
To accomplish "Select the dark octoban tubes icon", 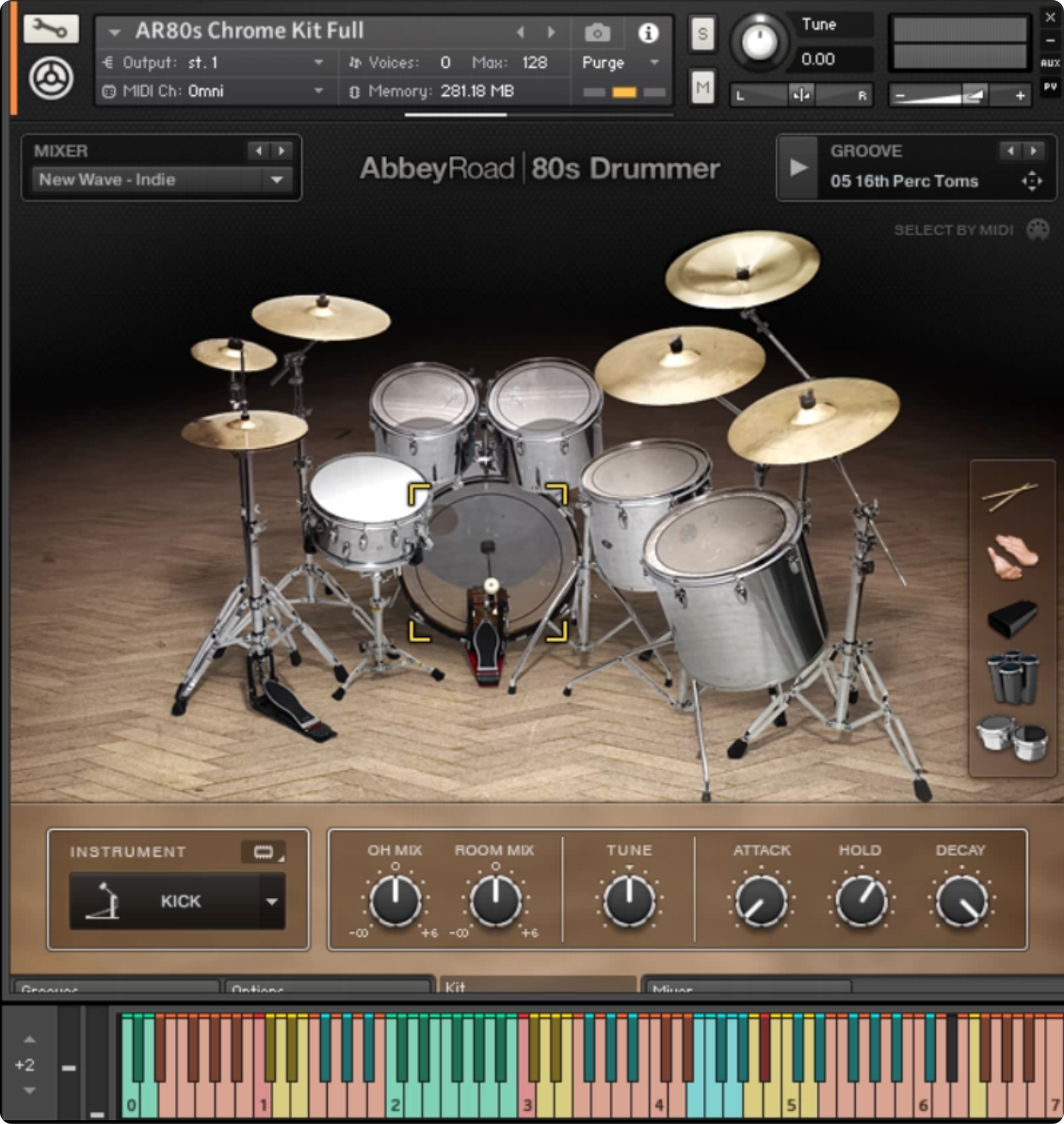I will pos(1013,677).
